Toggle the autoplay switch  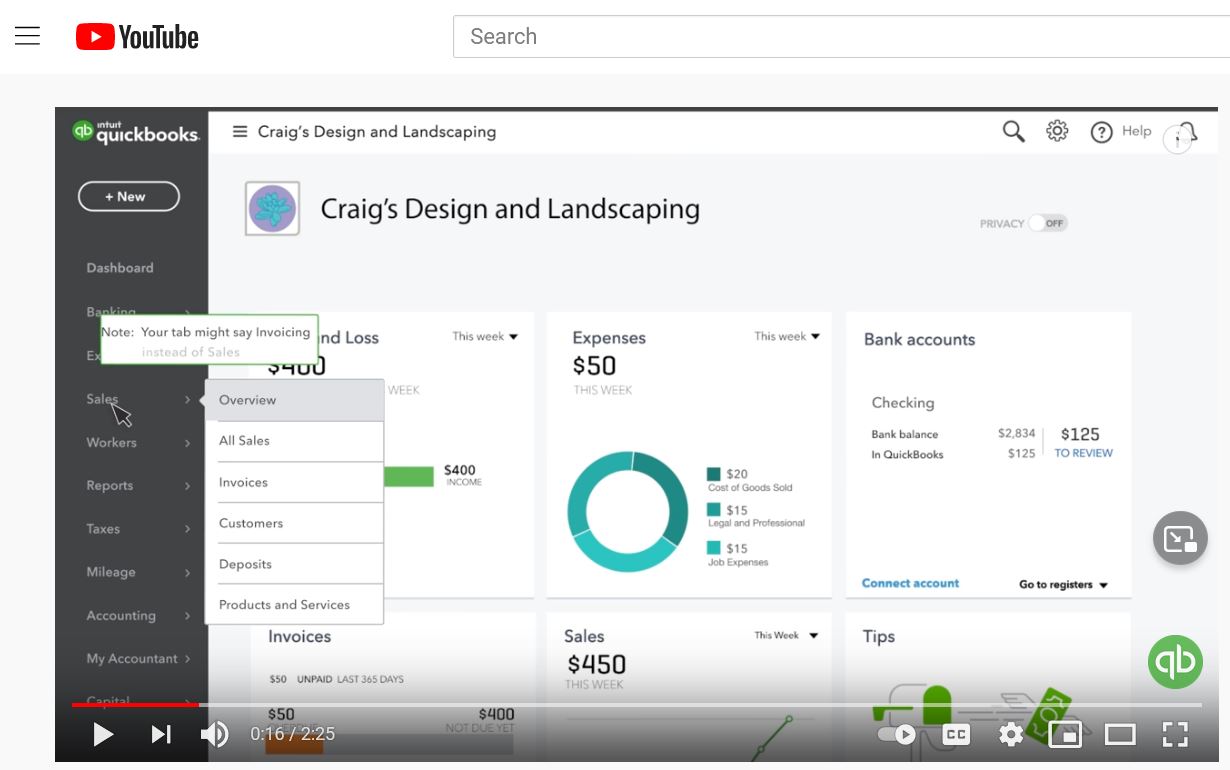click(896, 735)
